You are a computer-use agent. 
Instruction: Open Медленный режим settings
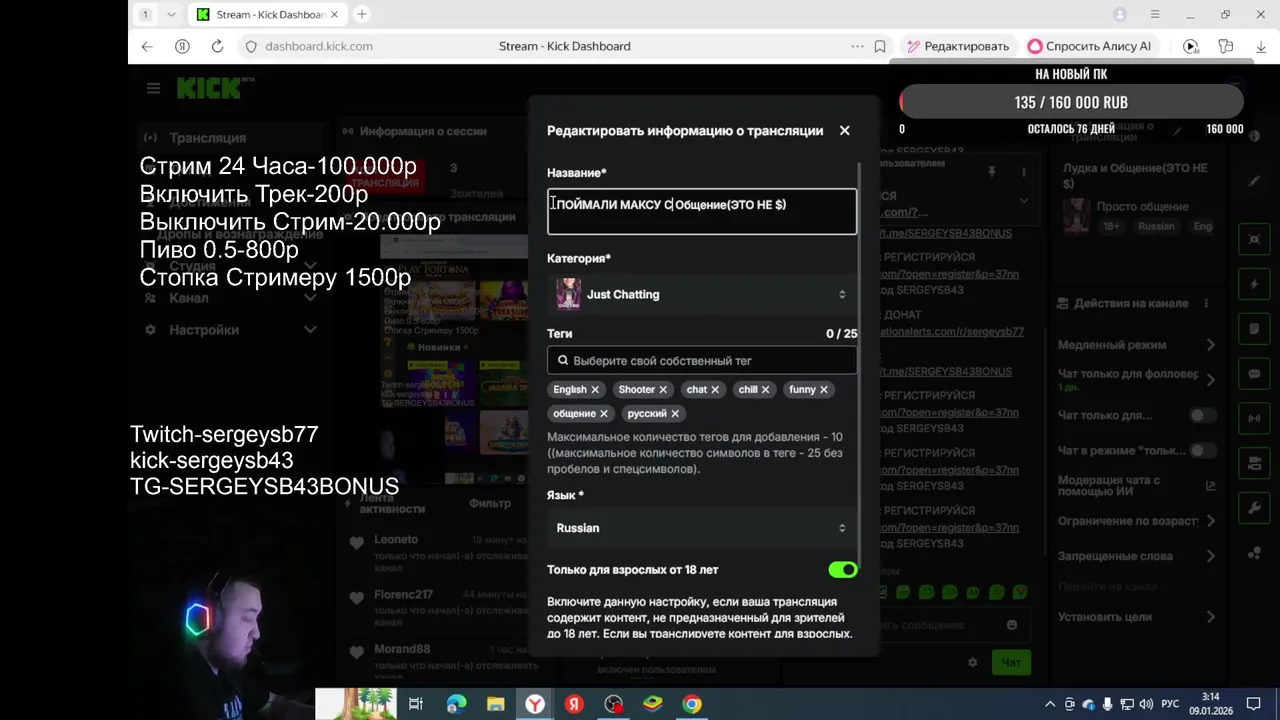1137,345
